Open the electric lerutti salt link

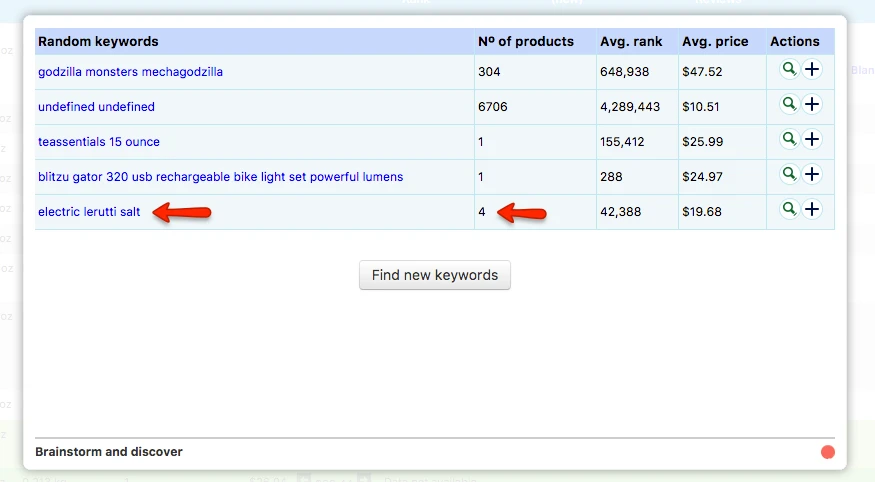coord(89,212)
